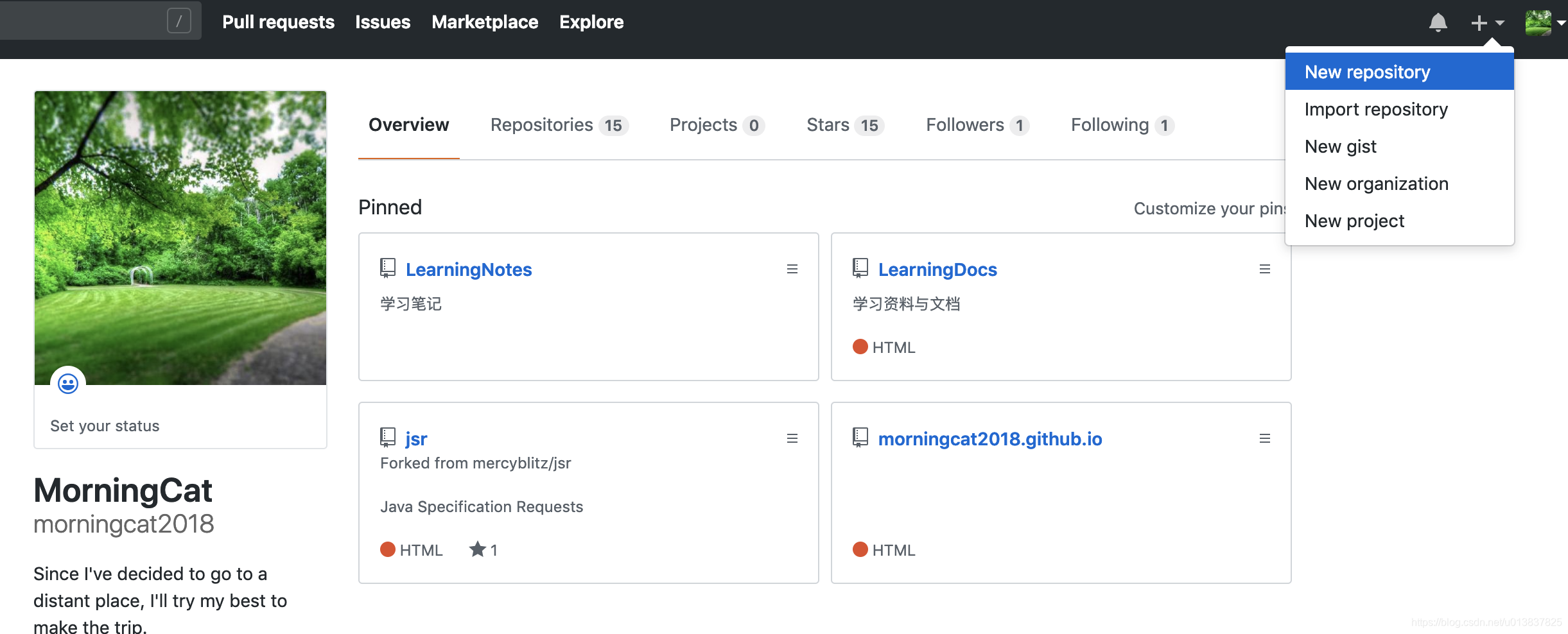
Task: Select Import repository from dropdown
Action: pos(1399,109)
